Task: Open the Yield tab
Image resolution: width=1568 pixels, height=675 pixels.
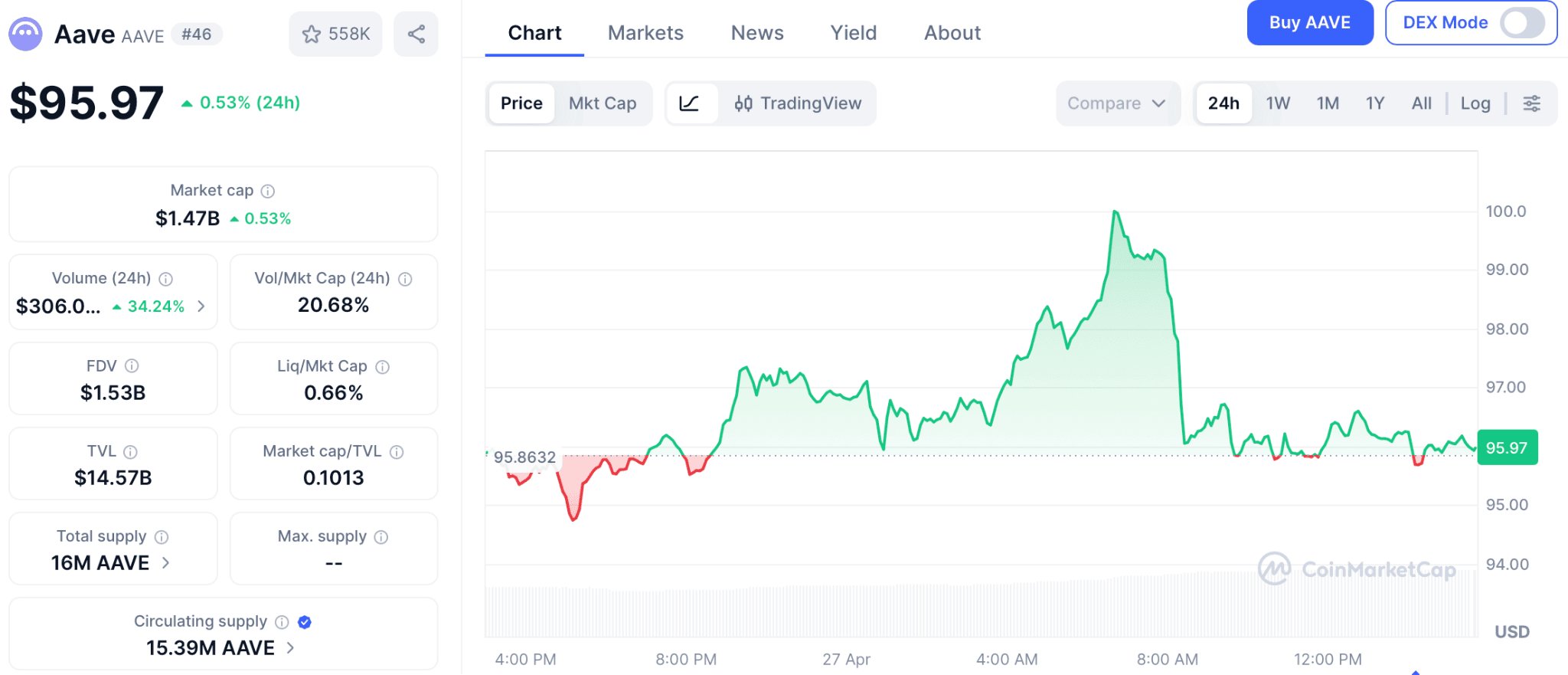Action: (x=853, y=33)
